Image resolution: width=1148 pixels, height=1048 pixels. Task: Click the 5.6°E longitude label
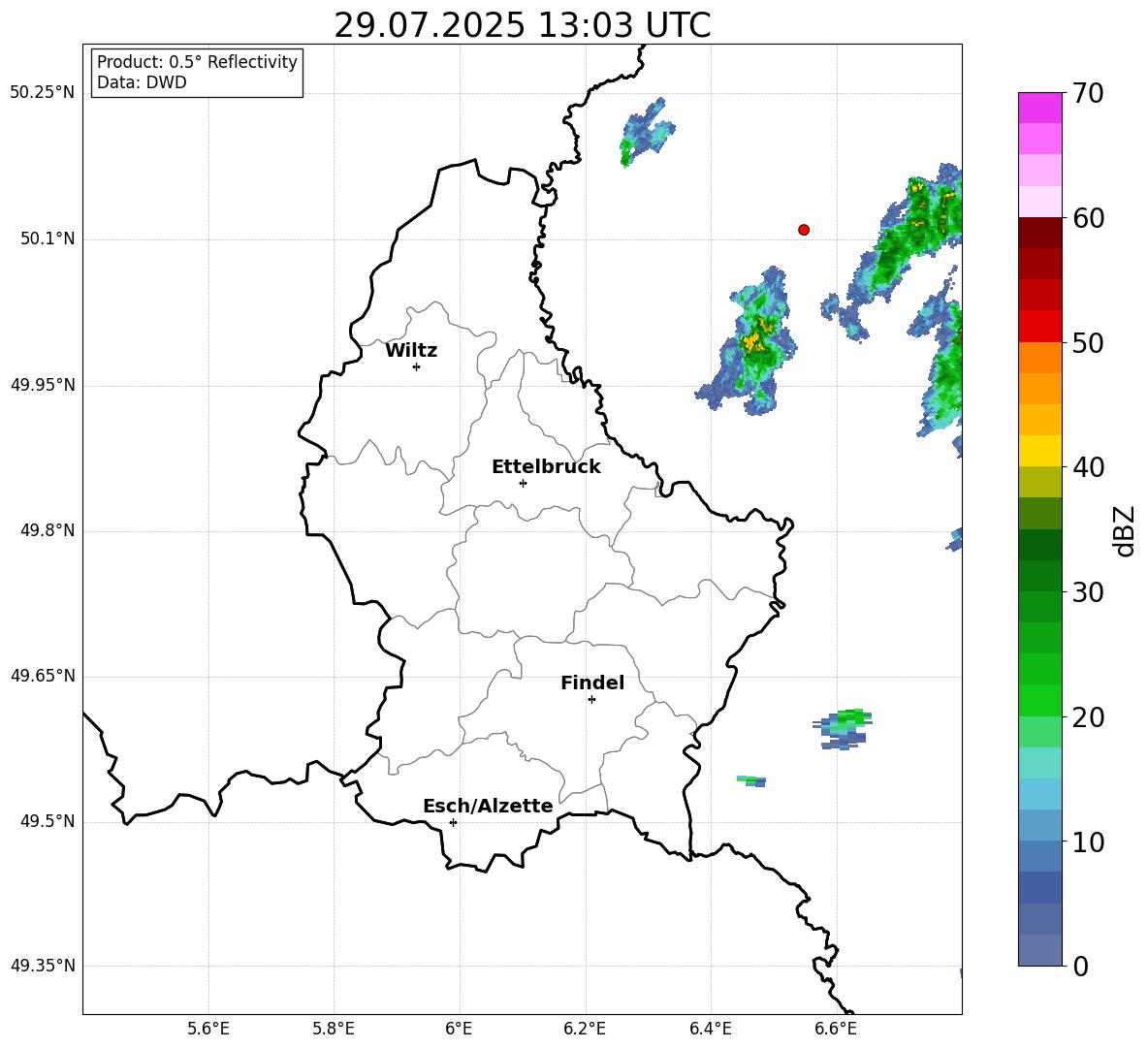pos(208,1029)
